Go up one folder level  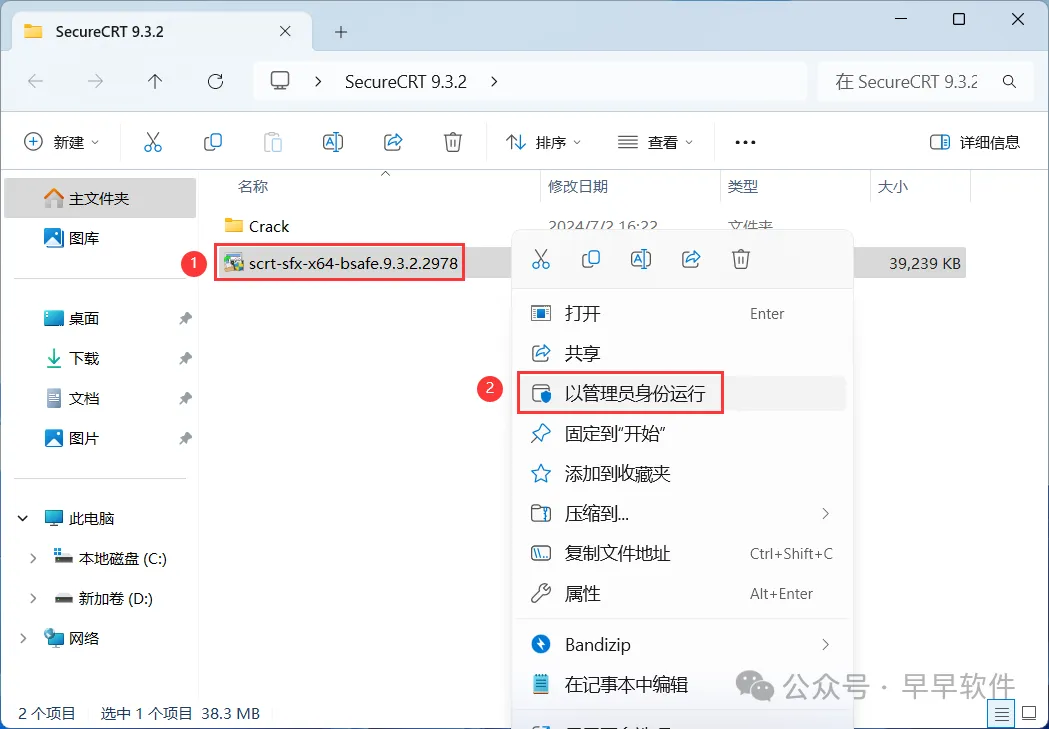pyautogui.click(x=155, y=82)
